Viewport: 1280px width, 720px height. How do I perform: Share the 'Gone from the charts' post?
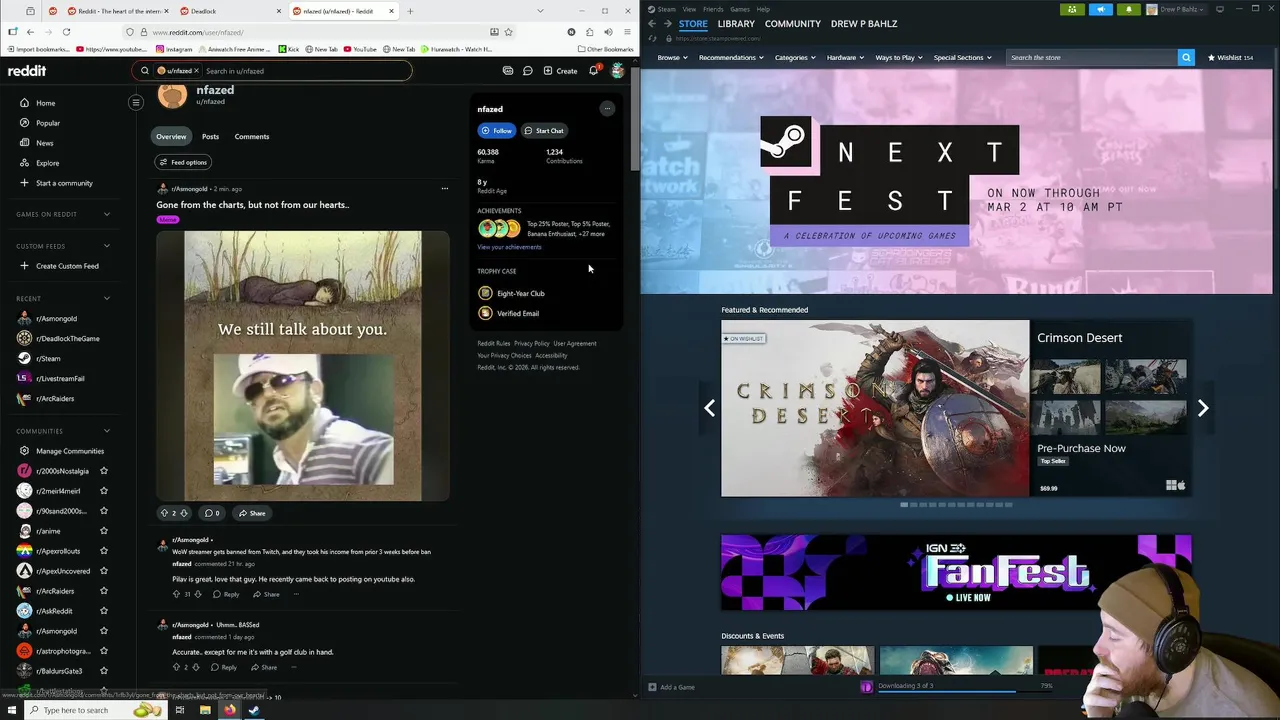(x=252, y=513)
